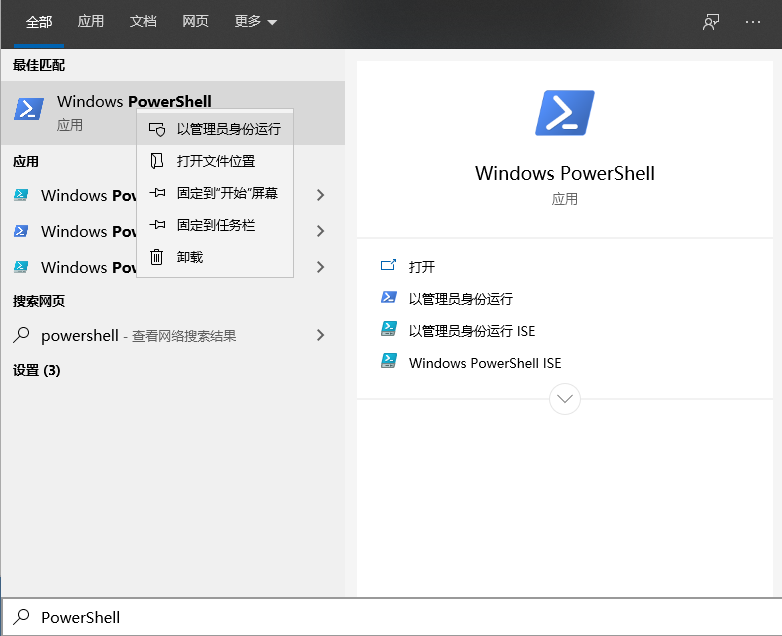Viewport: 782px width, 636px height.
Task: Click the trash icon beside 卸载
Action: coord(157,257)
